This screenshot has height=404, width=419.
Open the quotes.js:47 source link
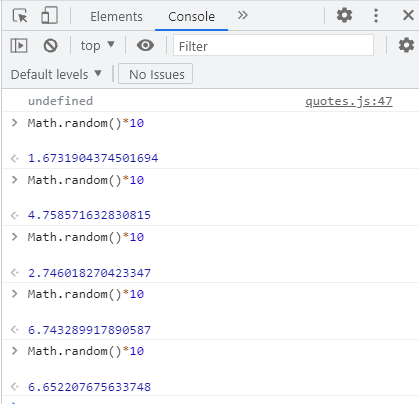[x=349, y=101]
